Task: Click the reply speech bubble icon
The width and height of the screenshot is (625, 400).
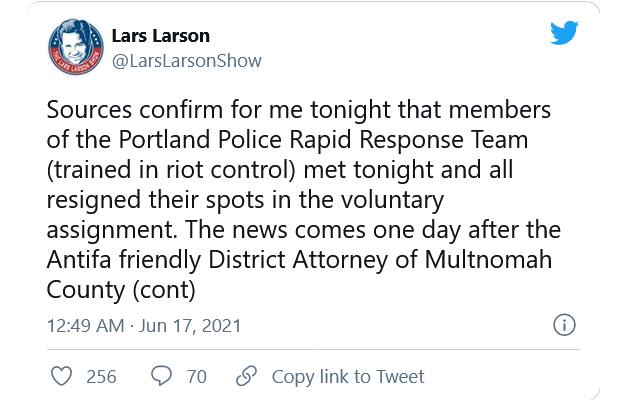Action: (x=161, y=376)
